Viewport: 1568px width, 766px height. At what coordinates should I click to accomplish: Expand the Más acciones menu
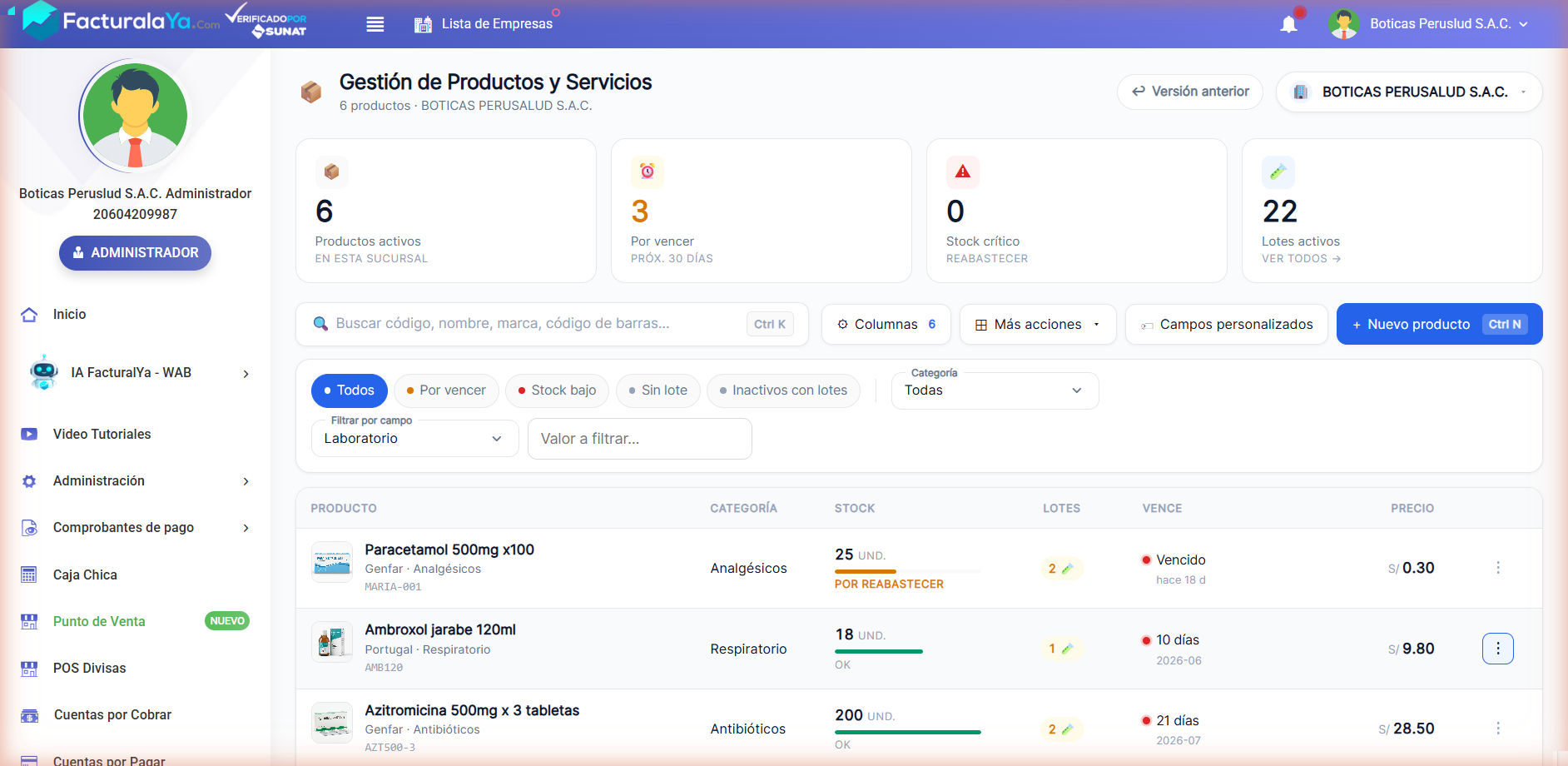point(1038,324)
